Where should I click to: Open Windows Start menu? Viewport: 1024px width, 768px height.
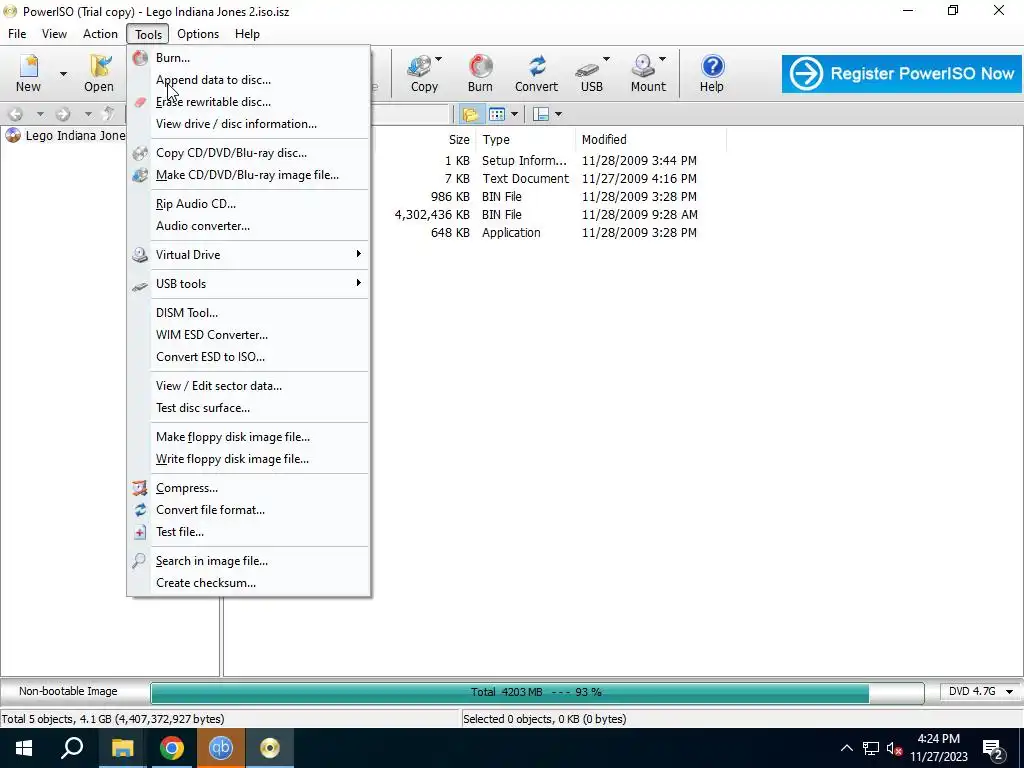pos(24,748)
